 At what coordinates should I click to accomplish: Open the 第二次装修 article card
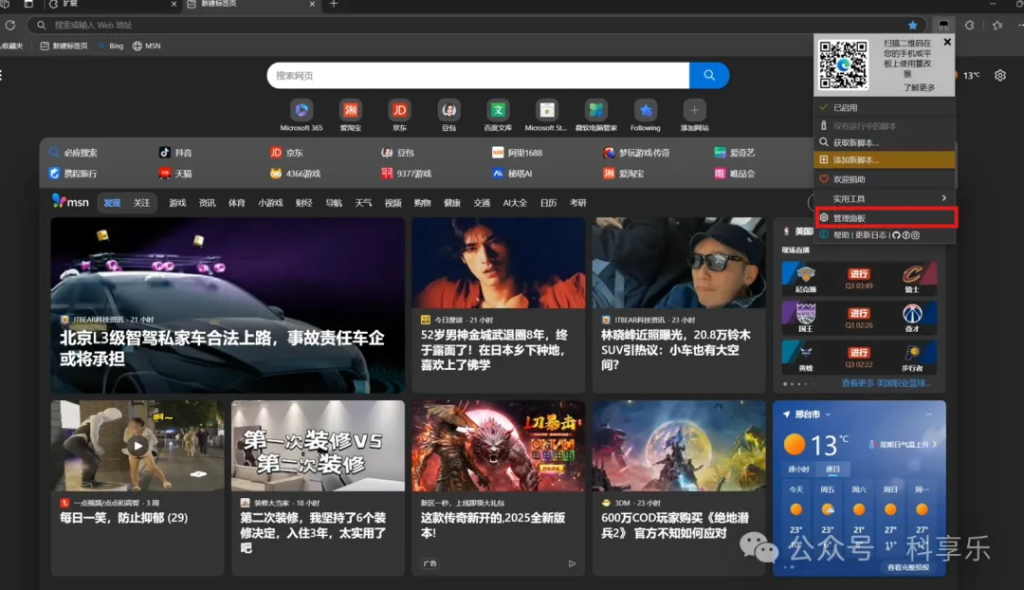pos(317,487)
